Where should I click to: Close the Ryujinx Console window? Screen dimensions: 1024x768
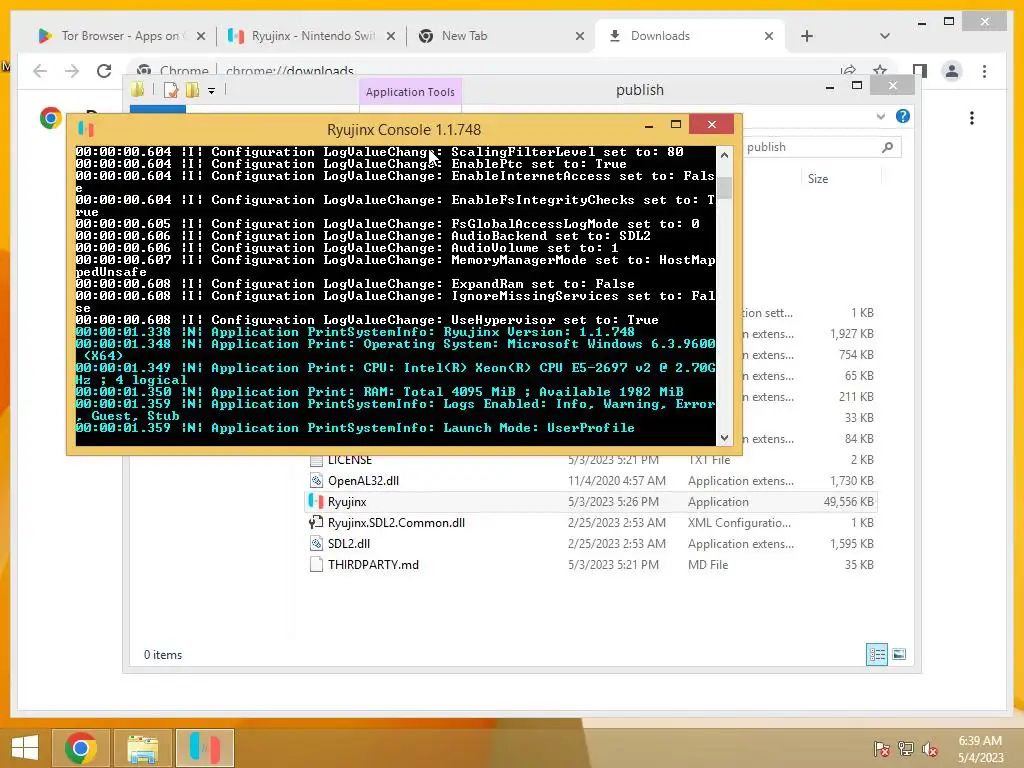coord(711,125)
